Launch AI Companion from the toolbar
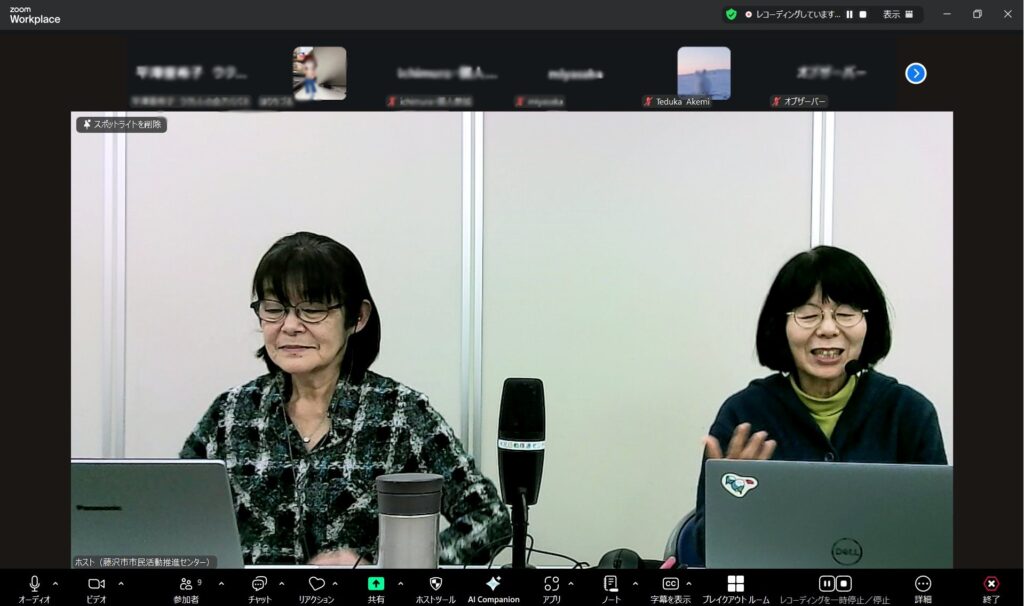This screenshot has height=606, width=1024. [x=493, y=584]
